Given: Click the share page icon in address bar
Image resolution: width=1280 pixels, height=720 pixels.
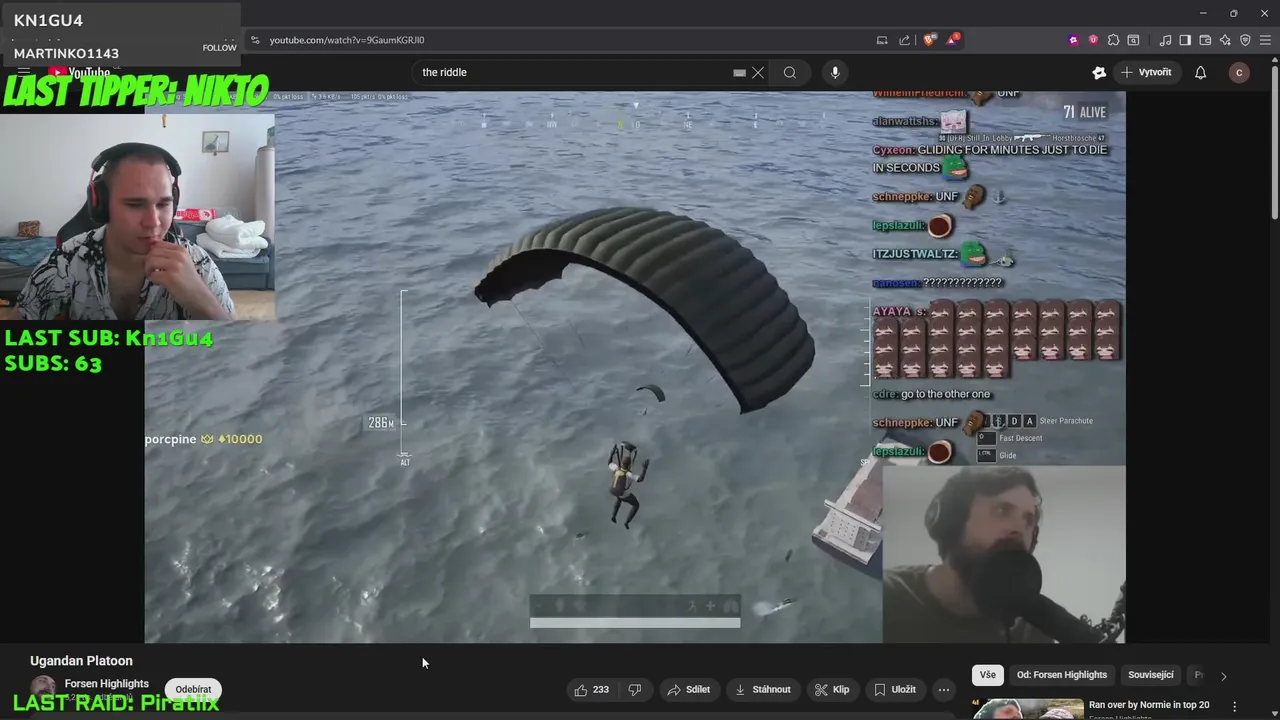Looking at the screenshot, I should (x=905, y=40).
